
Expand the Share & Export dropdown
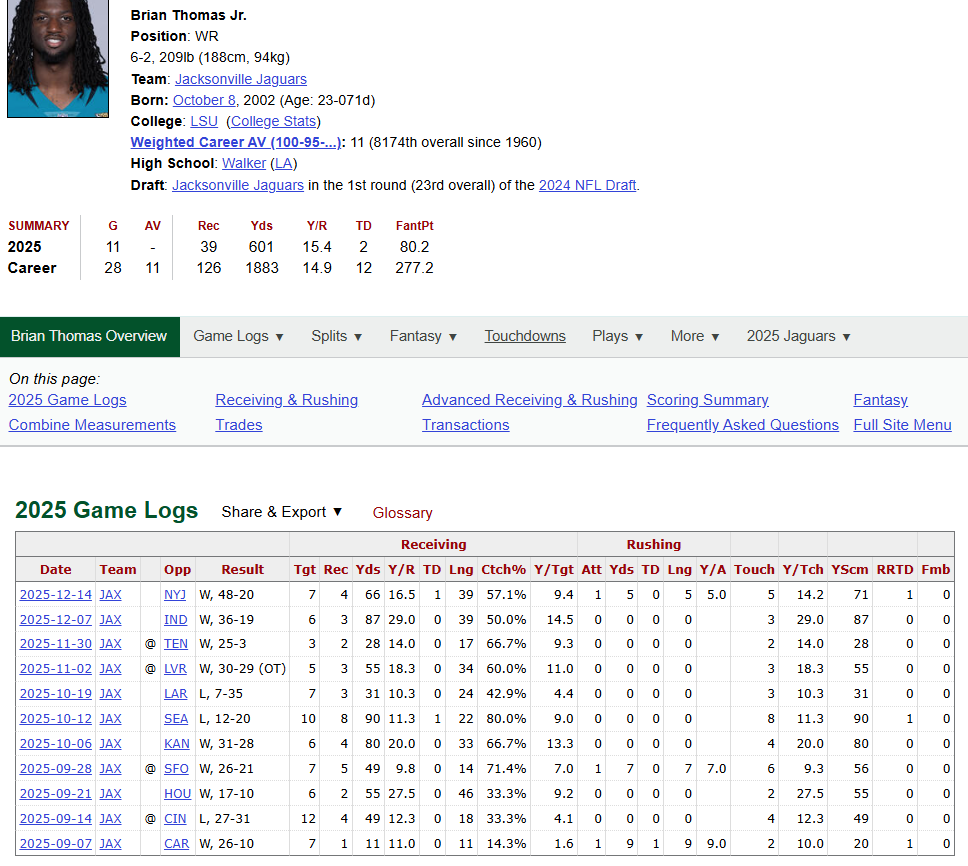click(x=282, y=512)
